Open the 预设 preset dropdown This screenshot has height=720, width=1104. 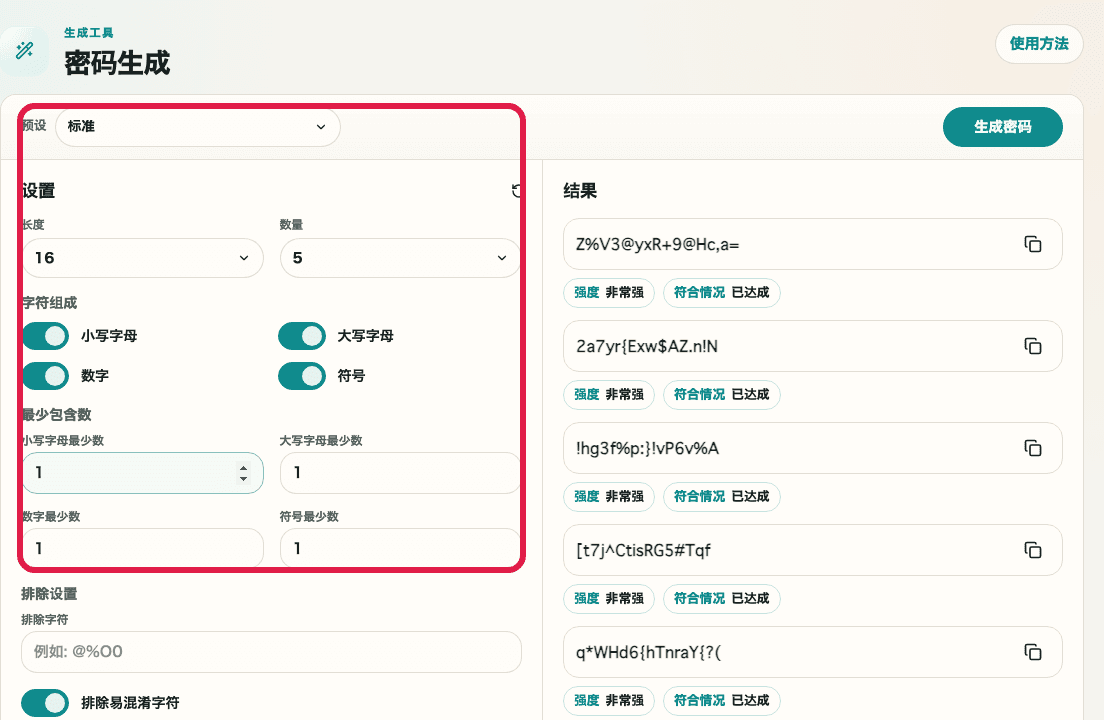tap(197, 127)
